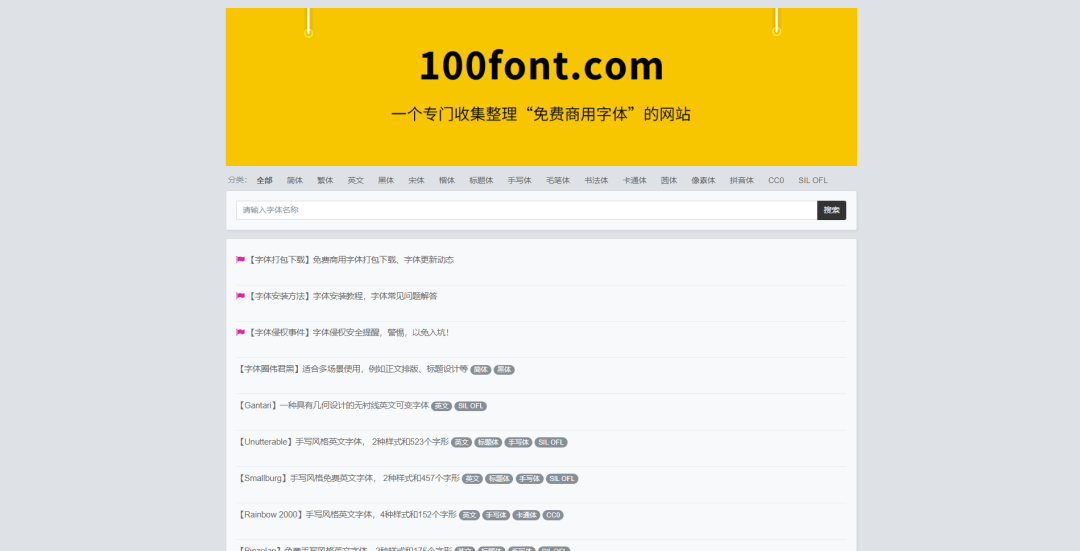
Task: Select the 全部 category filter
Action: tap(264, 181)
